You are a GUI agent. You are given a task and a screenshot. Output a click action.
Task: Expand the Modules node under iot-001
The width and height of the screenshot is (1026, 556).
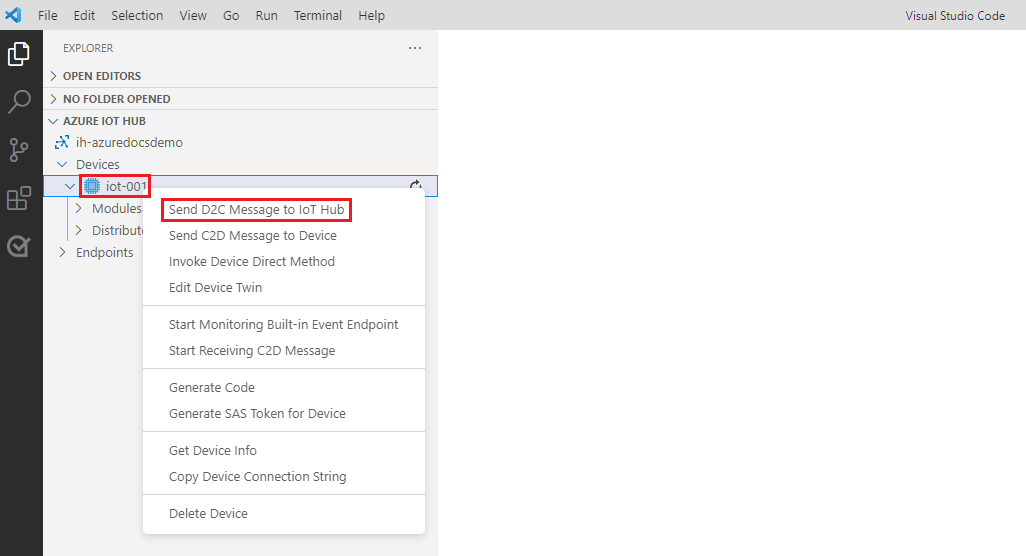80,209
